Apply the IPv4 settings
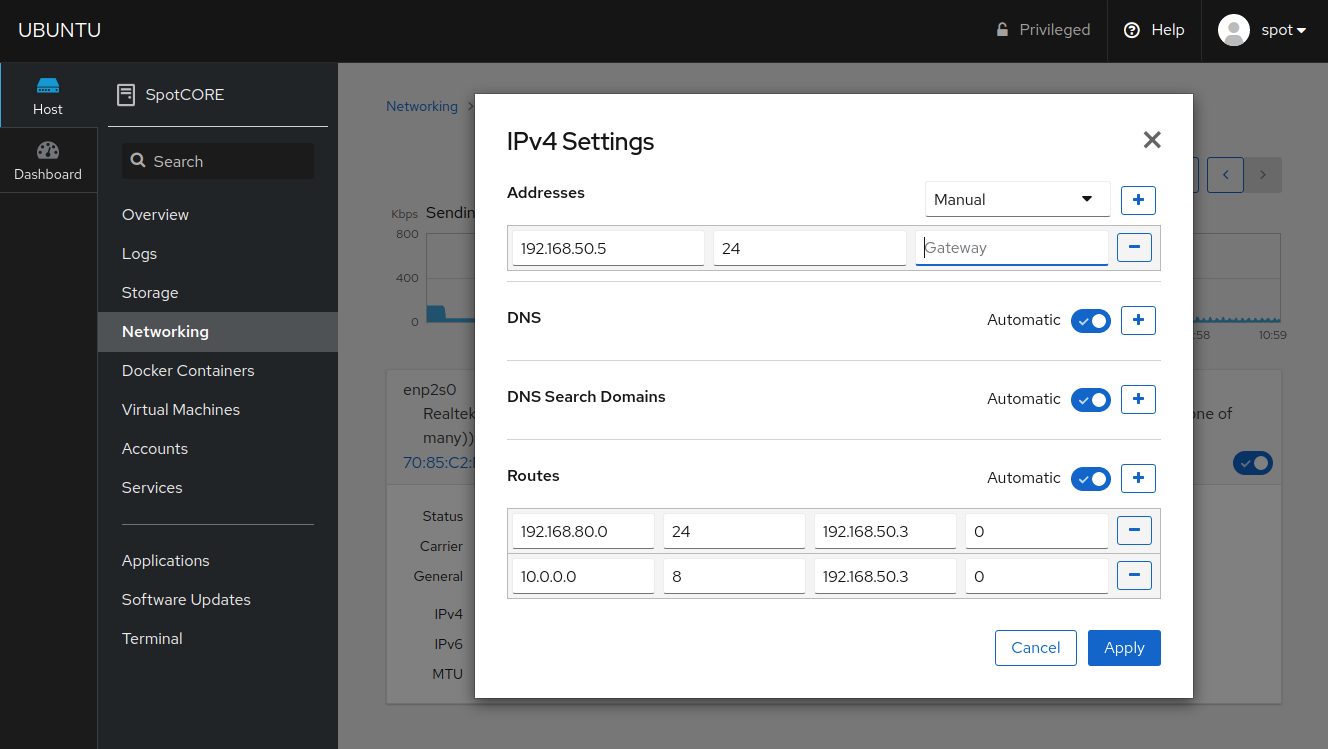Viewport: 1328px width, 749px height. (1124, 648)
